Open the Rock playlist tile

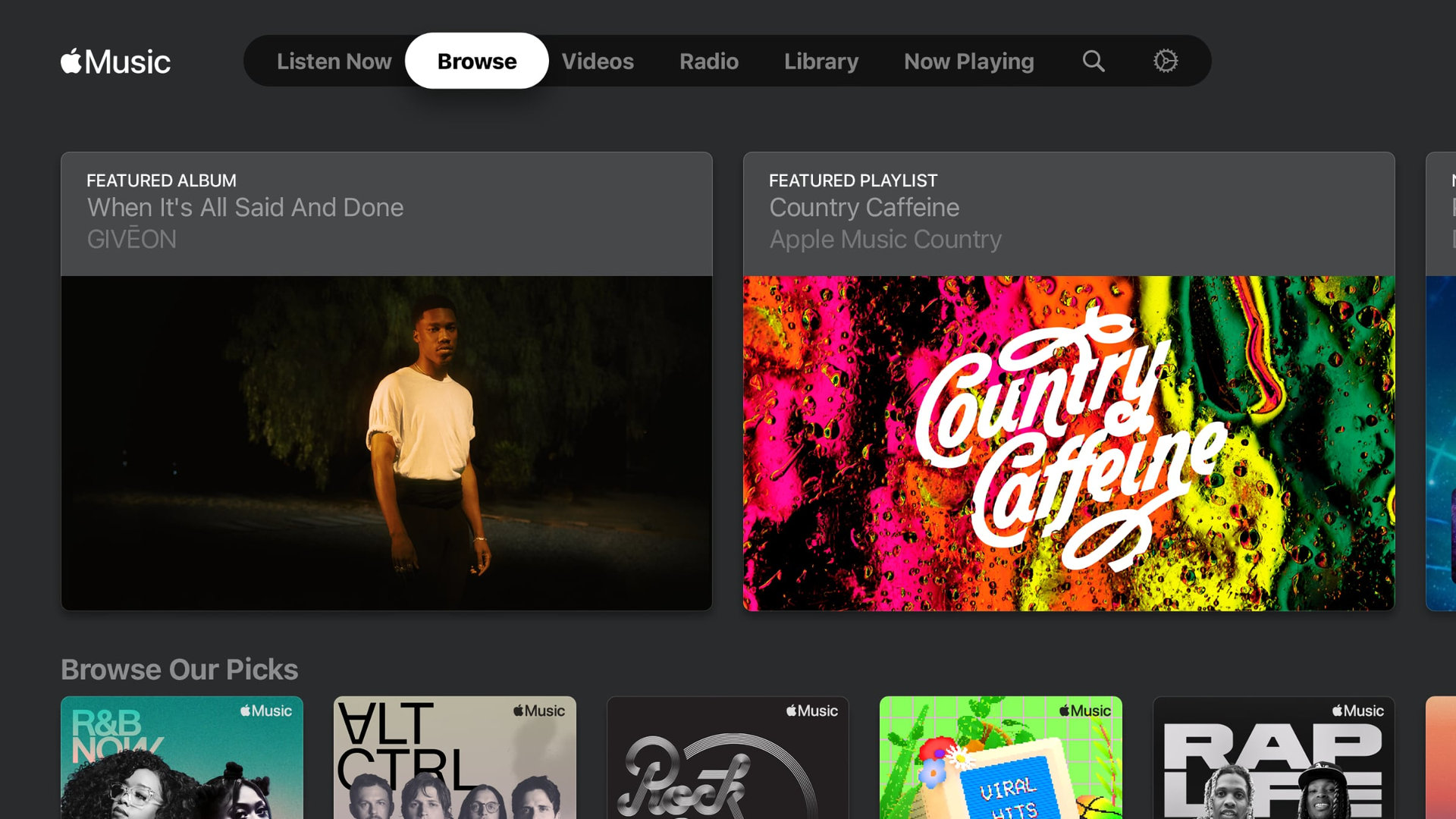[x=728, y=757]
